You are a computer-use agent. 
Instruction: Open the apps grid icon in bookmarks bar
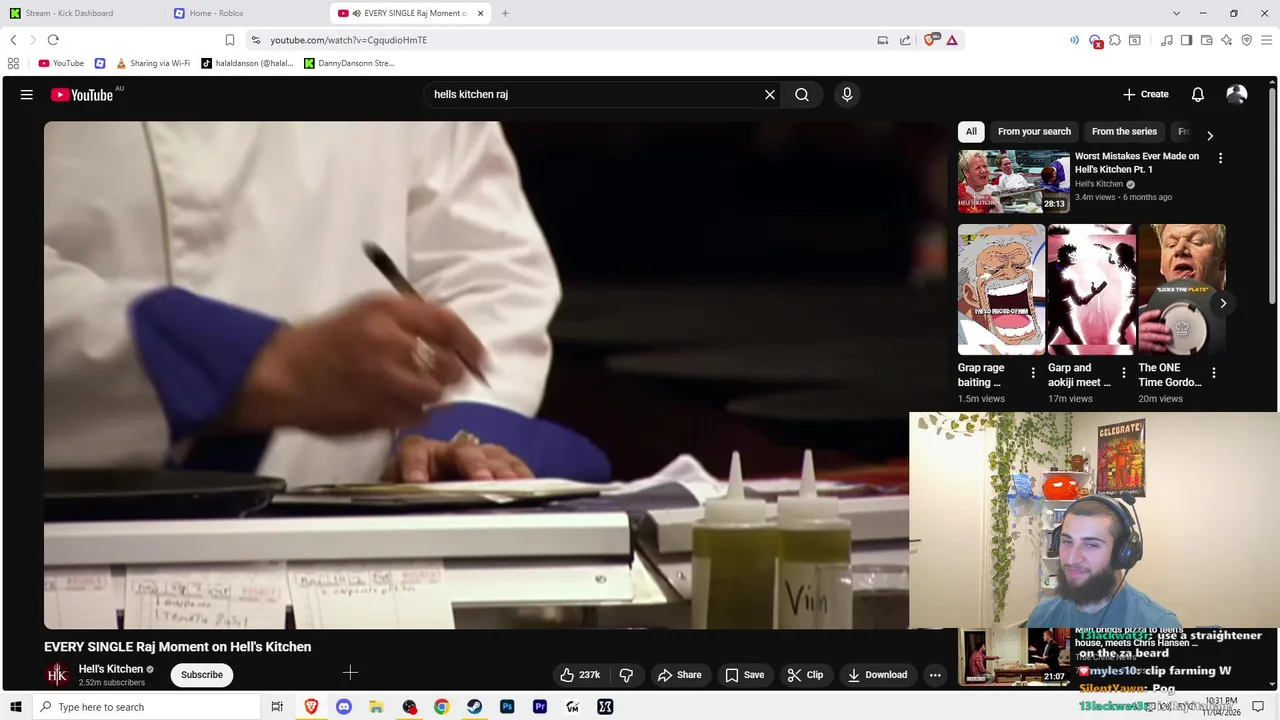pos(13,63)
